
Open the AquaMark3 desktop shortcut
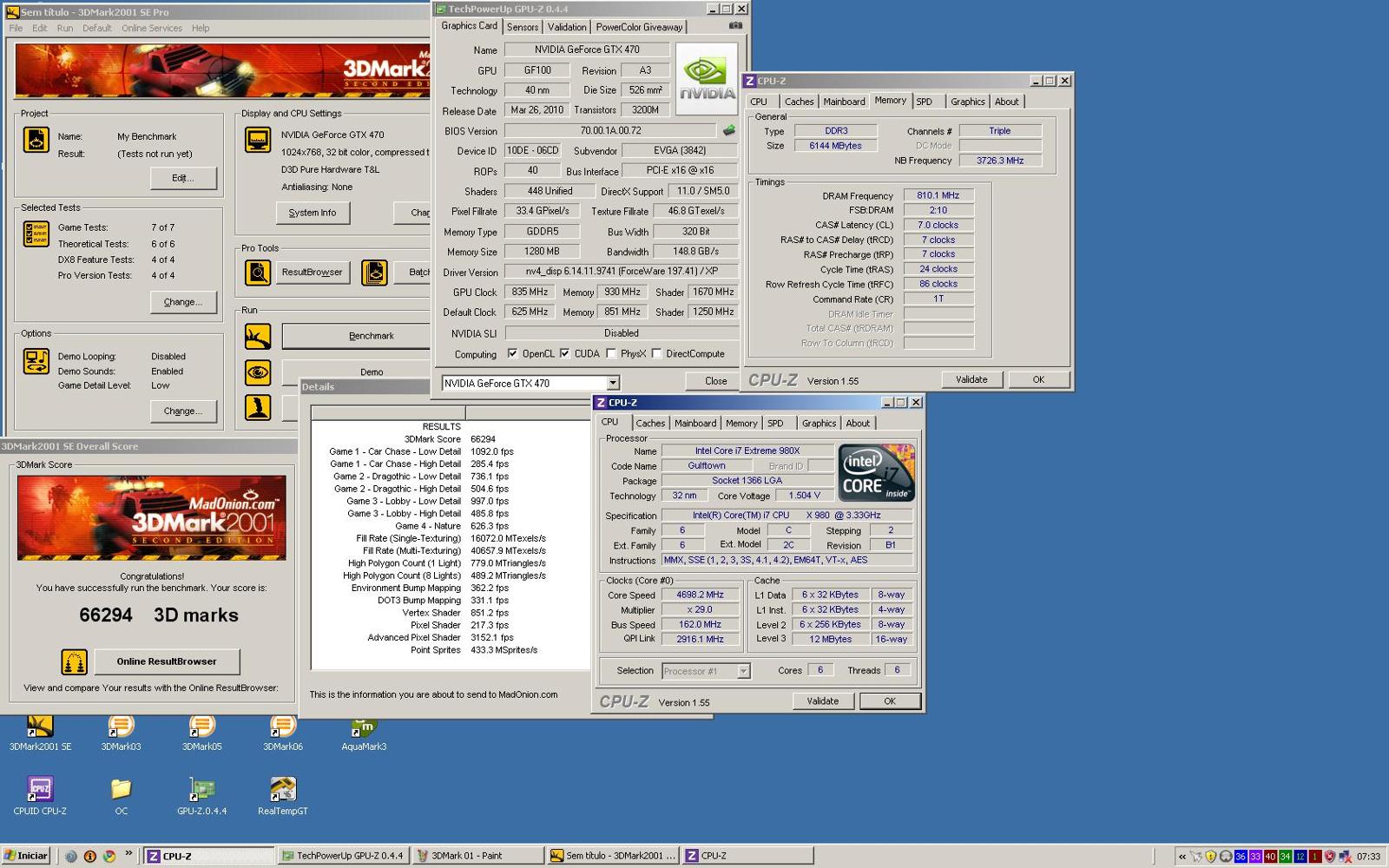364,732
